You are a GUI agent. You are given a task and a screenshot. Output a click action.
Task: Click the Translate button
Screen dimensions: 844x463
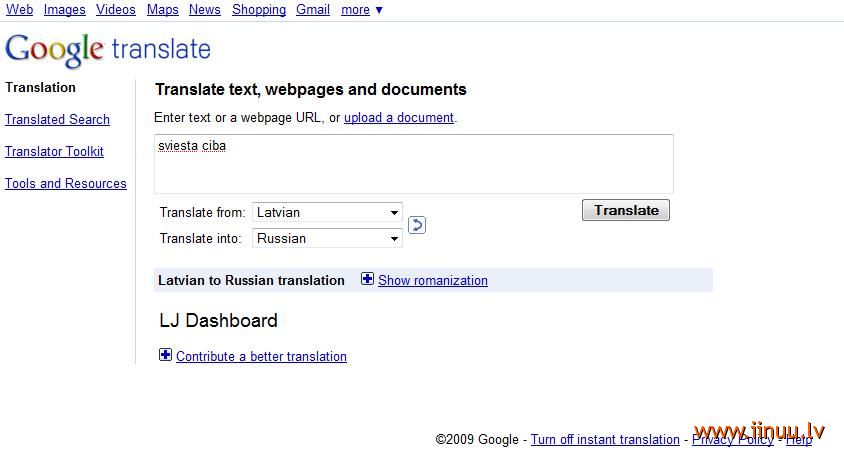pos(626,210)
